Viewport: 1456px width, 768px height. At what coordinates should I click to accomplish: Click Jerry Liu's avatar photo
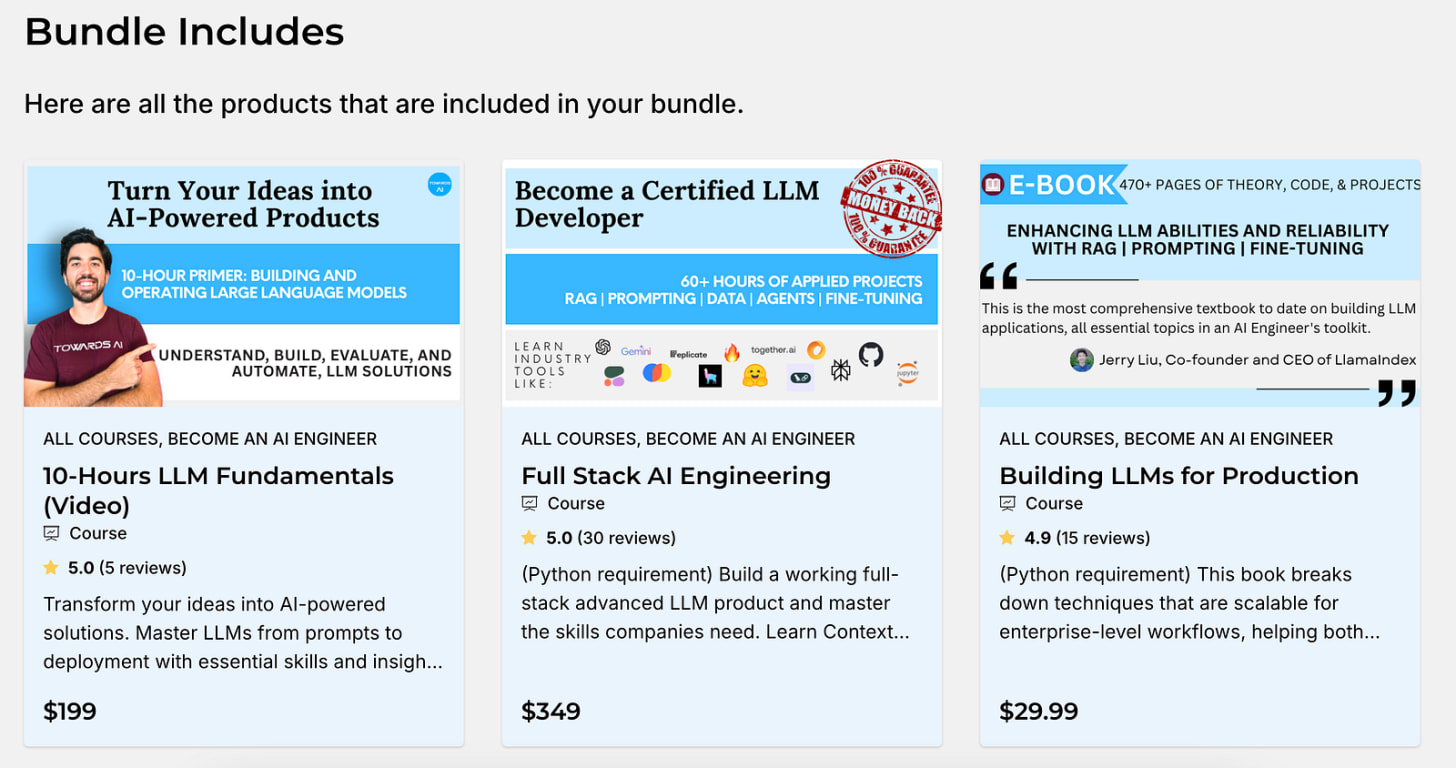coord(1081,360)
